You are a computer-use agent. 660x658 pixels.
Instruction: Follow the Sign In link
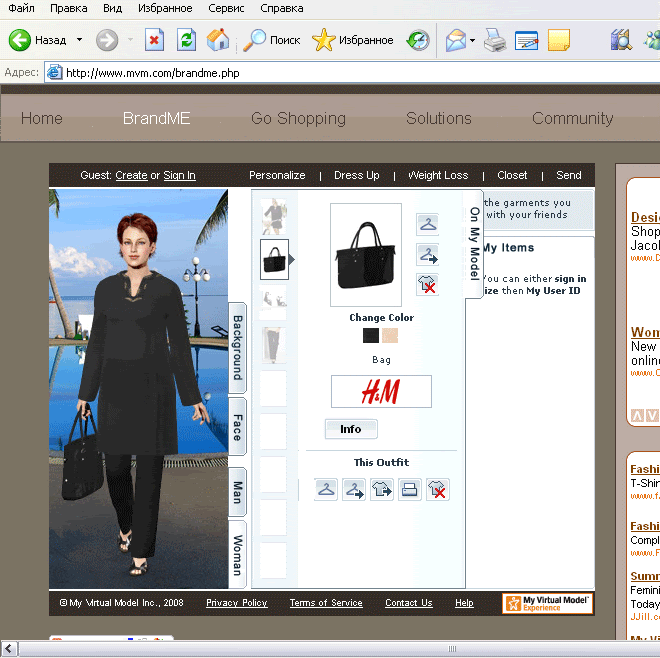coord(179,175)
